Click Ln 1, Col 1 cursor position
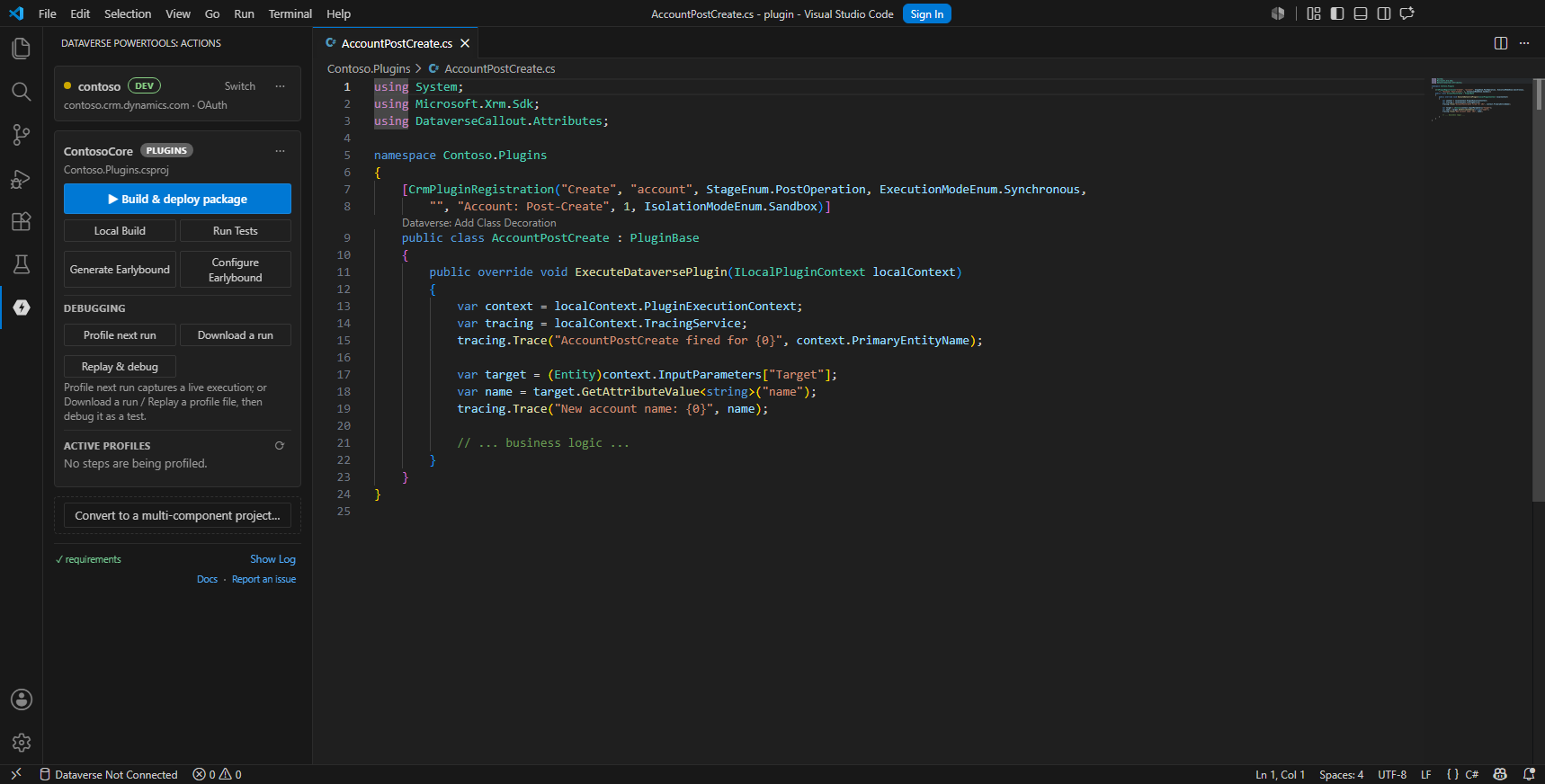This screenshot has height=784, width=1545. pos(1280,774)
